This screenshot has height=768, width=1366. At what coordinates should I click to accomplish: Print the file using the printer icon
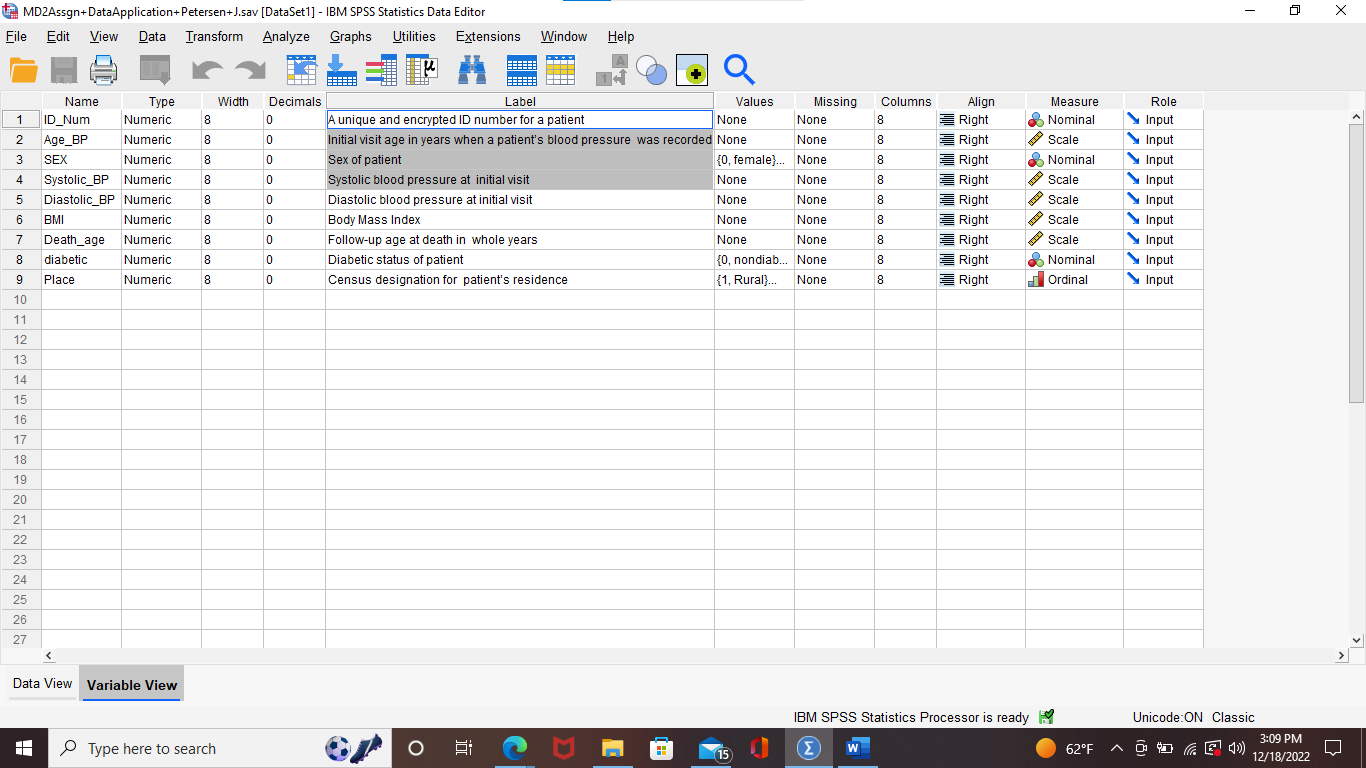[x=104, y=70]
